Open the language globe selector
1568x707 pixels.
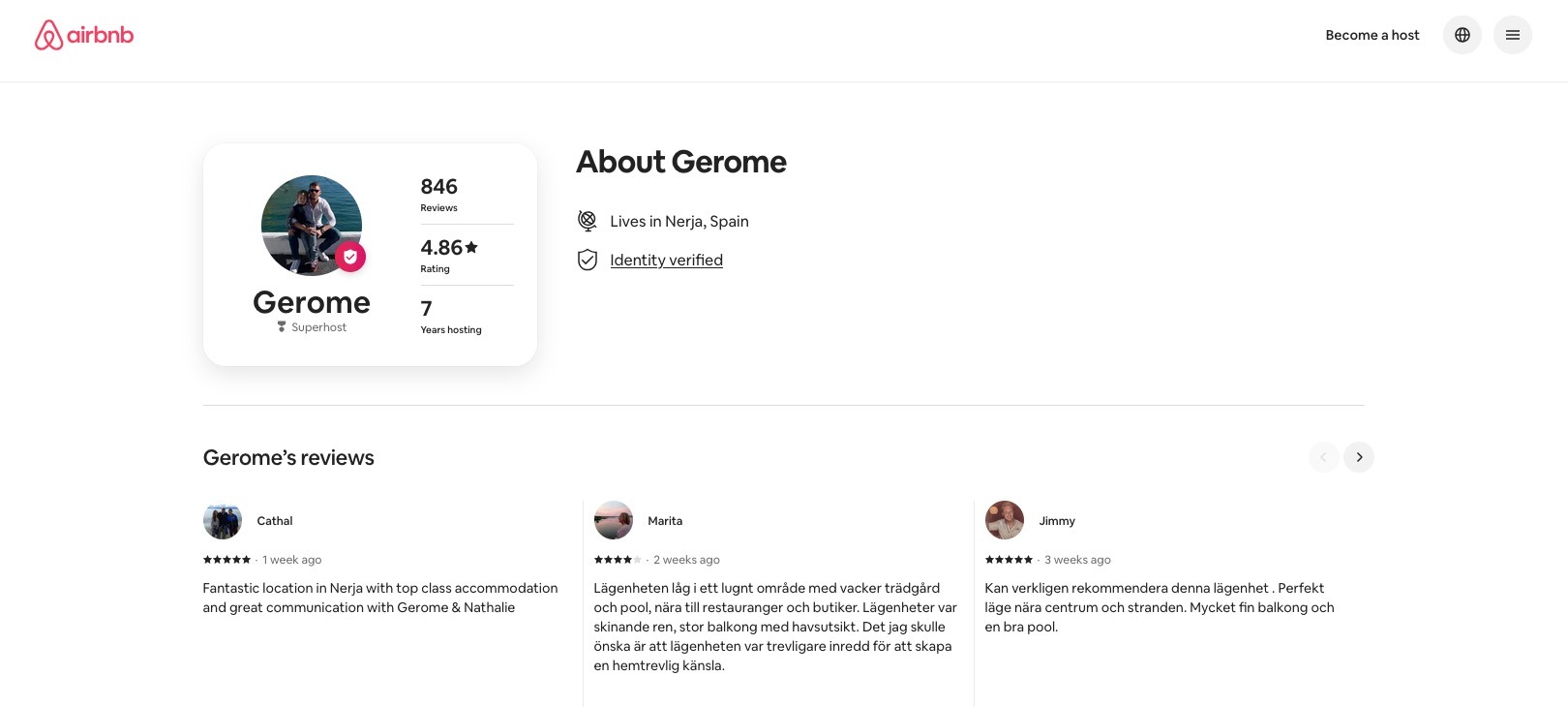(x=1462, y=35)
